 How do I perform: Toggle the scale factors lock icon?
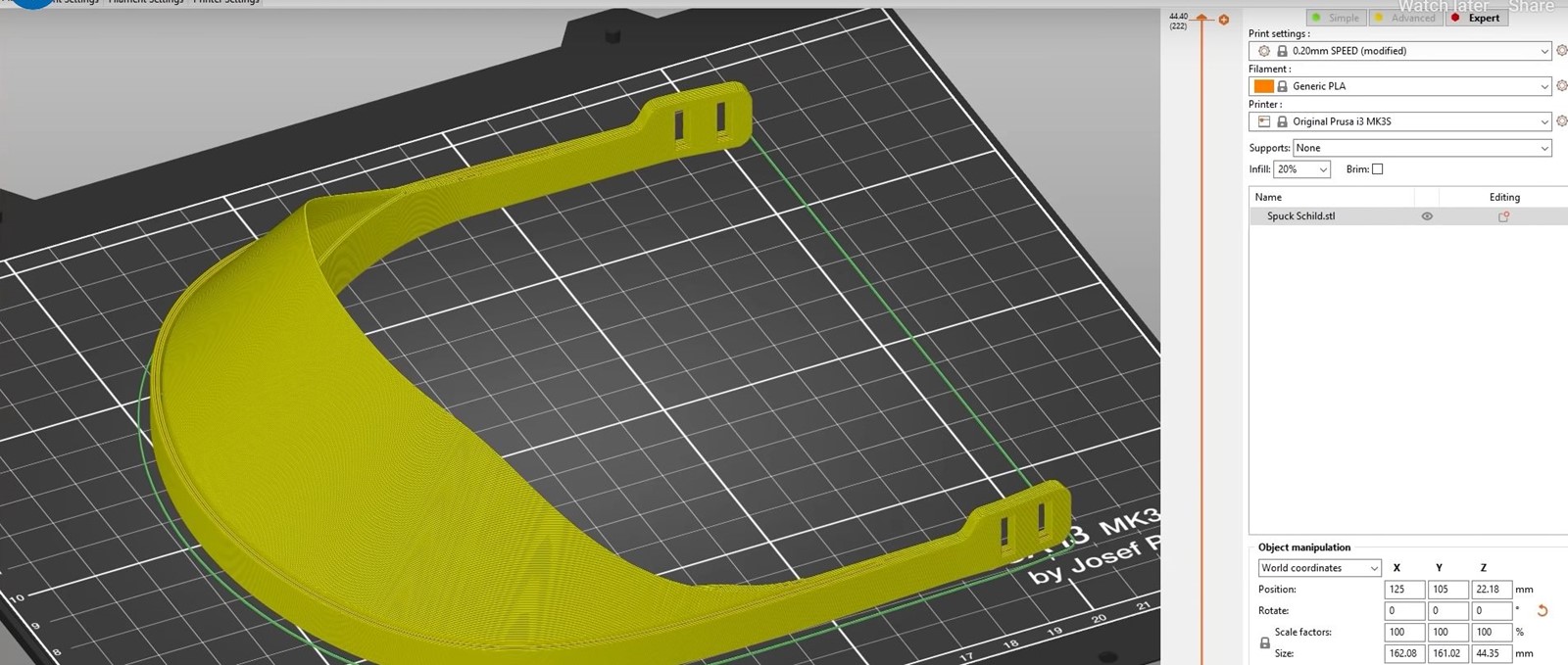click(1264, 643)
